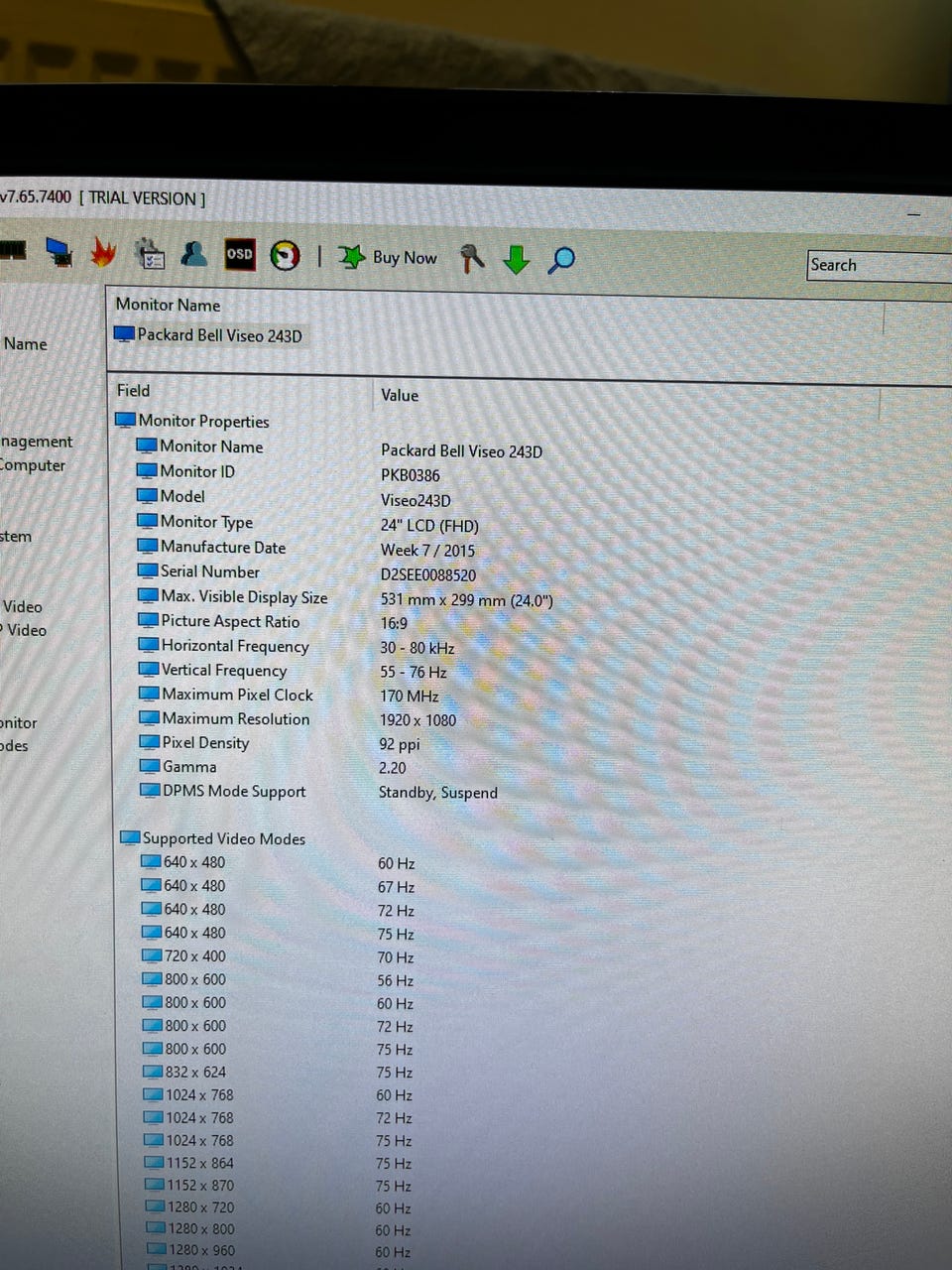Click the icon beside Serial Number
952x1270 pixels.
pyautogui.click(x=148, y=571)
